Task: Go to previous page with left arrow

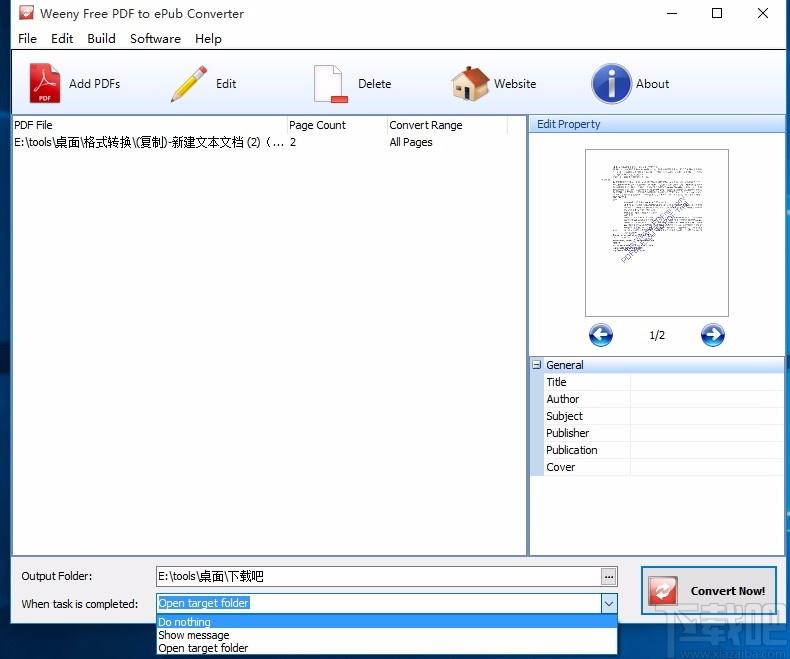Action: pyautogui.click(x=600, y=335)
